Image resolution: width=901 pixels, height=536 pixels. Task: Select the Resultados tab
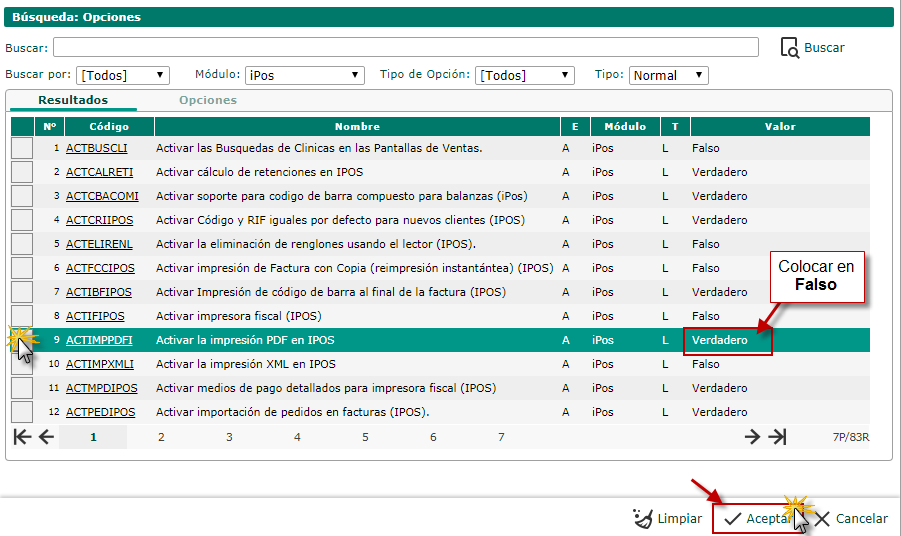(73, 100)
